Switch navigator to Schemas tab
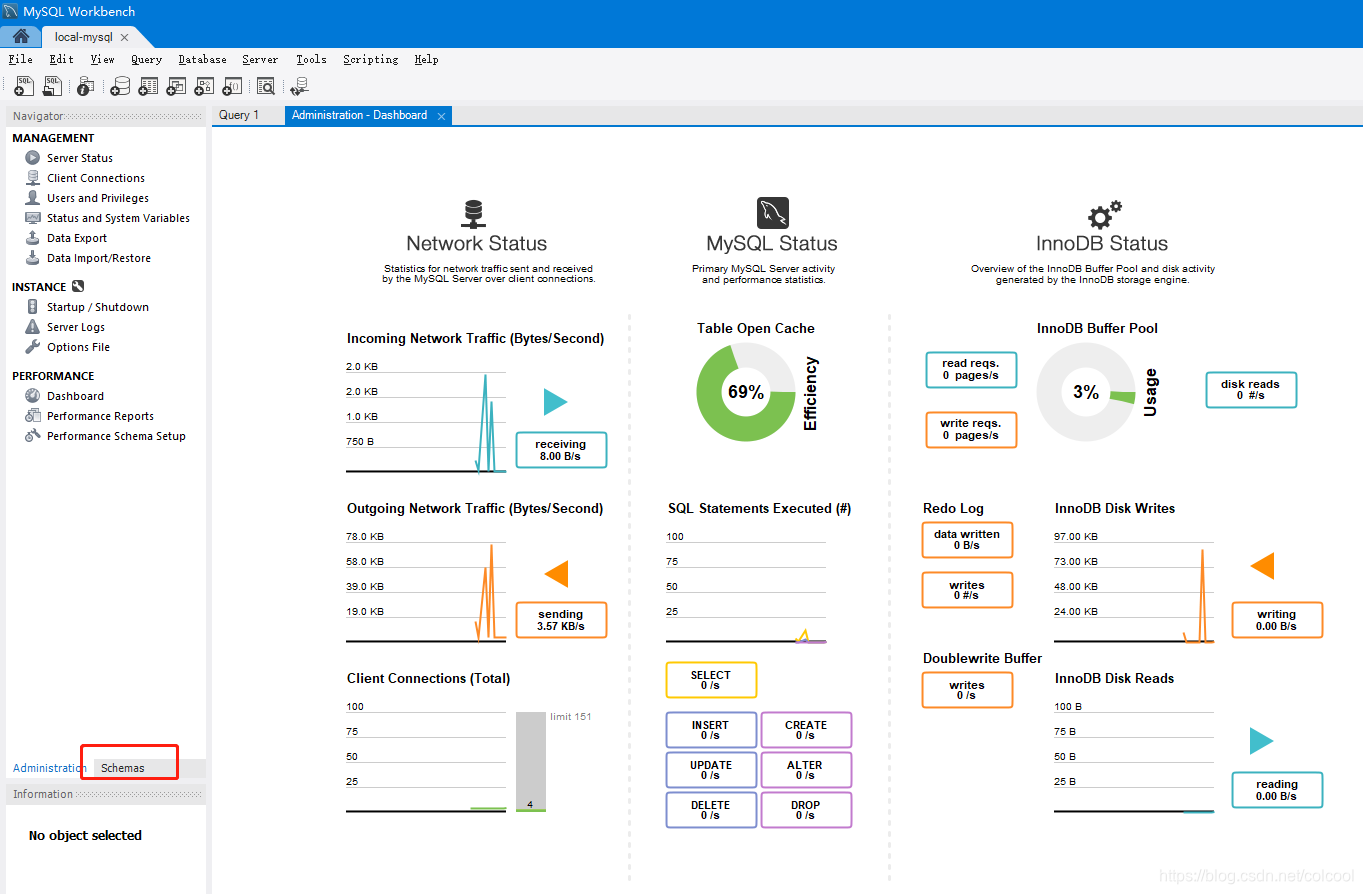Screen dimensions: 1363x894 pos(123,768)
